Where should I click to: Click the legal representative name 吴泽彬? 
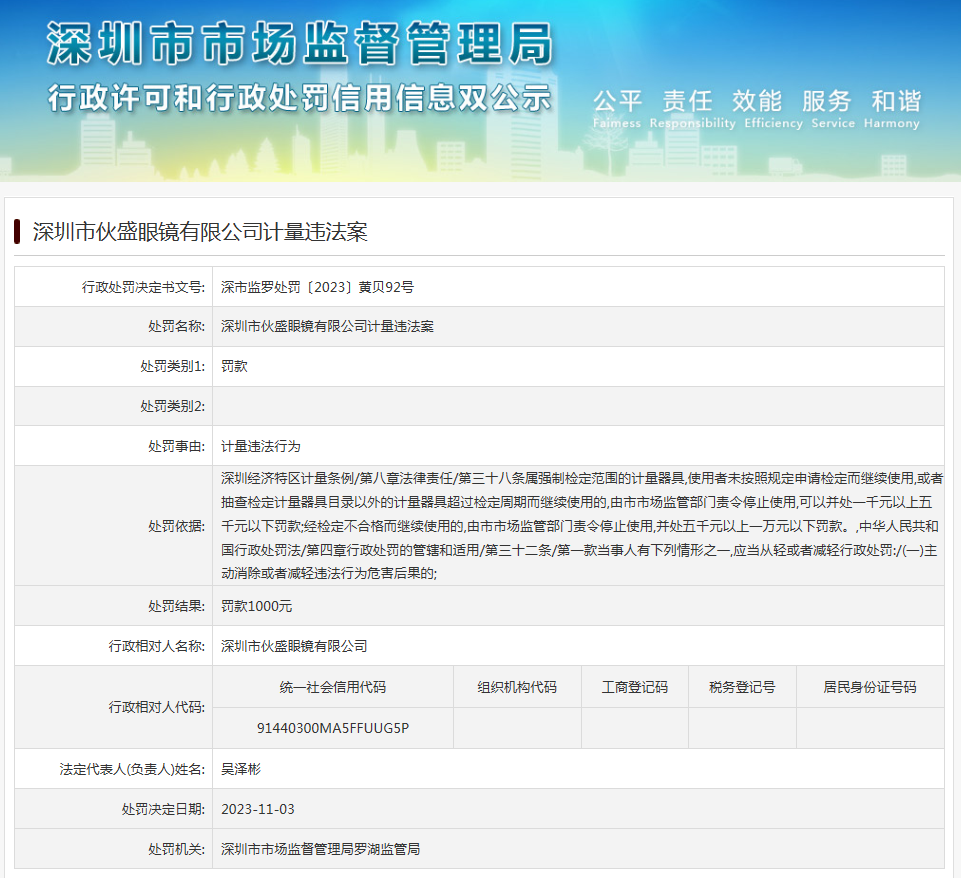coord(241,769)
